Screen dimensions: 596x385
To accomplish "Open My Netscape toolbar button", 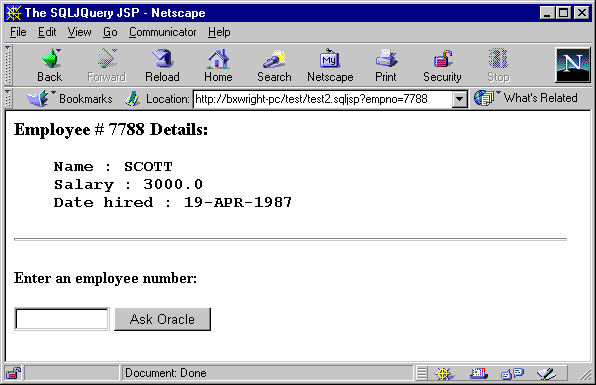I will (x=330, y=65).
